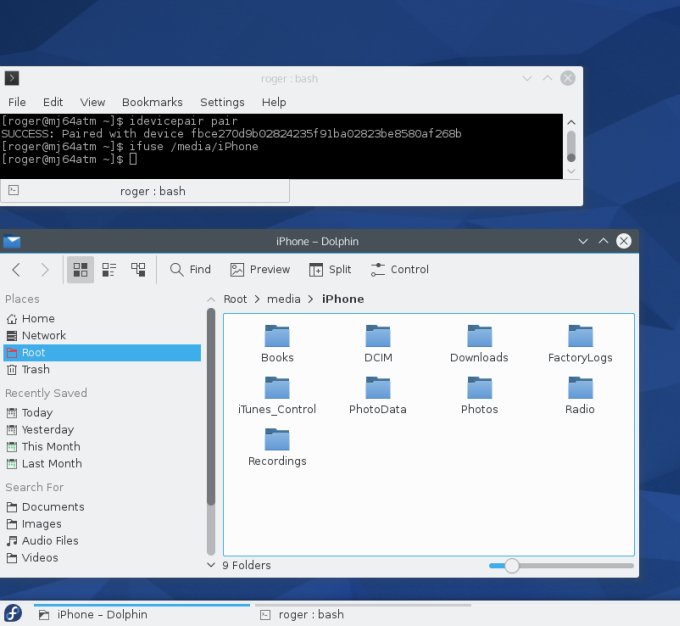Screen dimensions: 680x626
Task: Open the DCIM folder icon
Action: [377, 336]
